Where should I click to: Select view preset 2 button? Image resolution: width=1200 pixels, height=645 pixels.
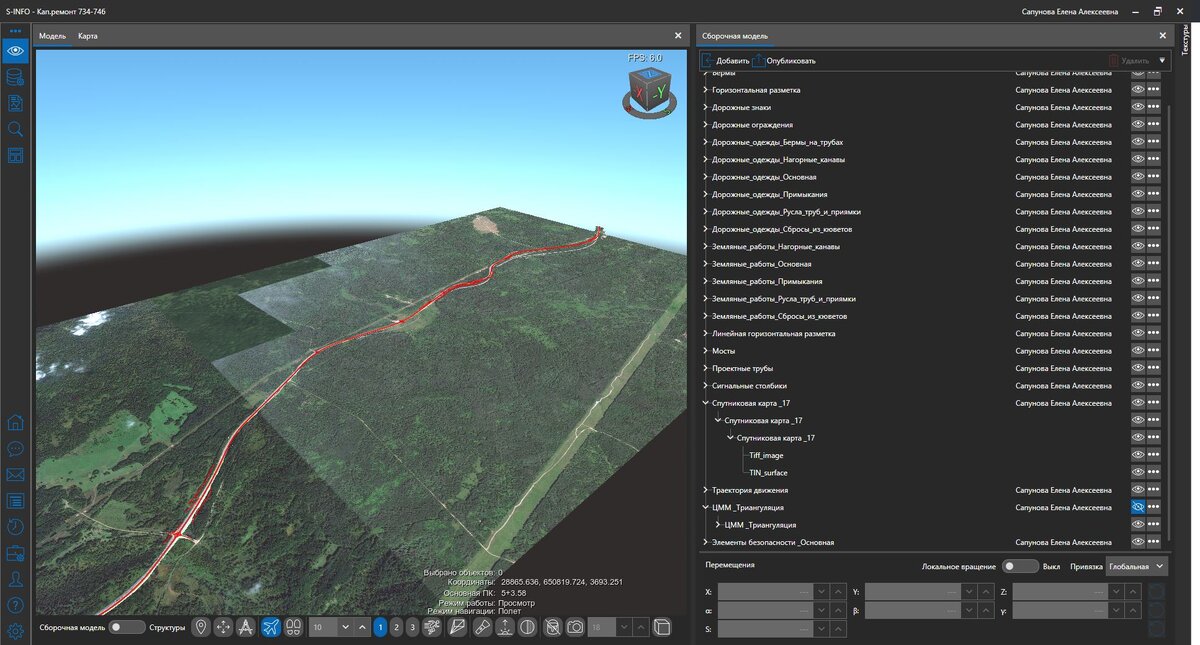(x=396, y=627)
